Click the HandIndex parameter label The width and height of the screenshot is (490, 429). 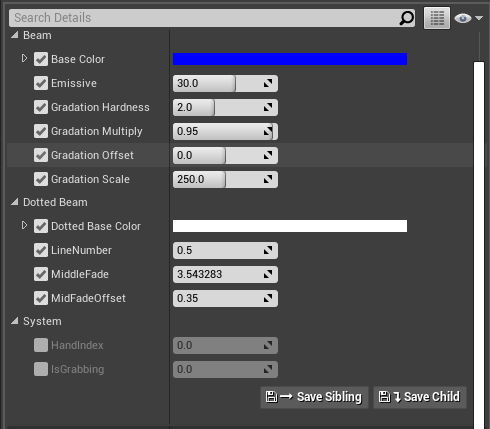click(77, 345)
